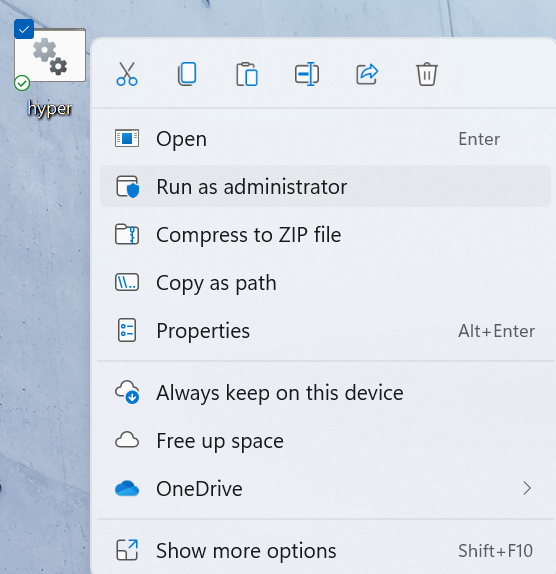Screen dimensions: 556x574
Task: Expand the OneDrive submenu chevron
Action: click(527, 488)
